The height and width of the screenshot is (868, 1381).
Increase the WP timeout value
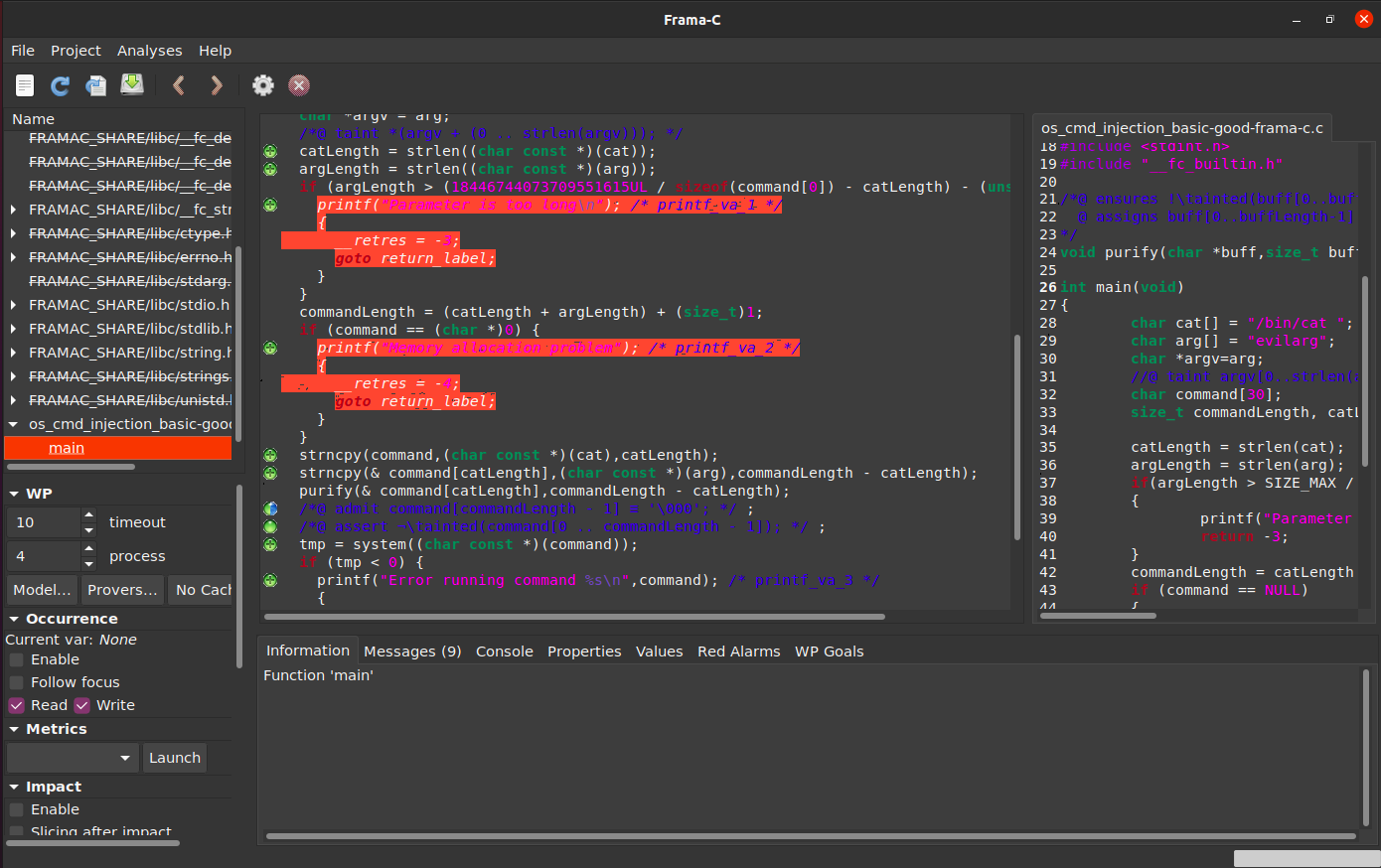click(x=88, y=515)
